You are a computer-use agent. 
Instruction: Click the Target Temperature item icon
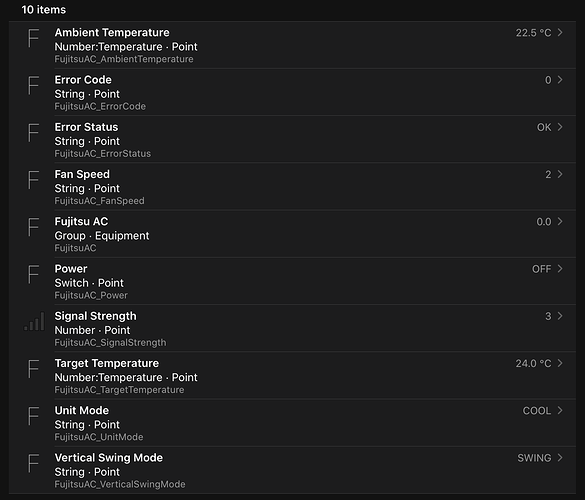pyautogui.click(x=33, y=369)
